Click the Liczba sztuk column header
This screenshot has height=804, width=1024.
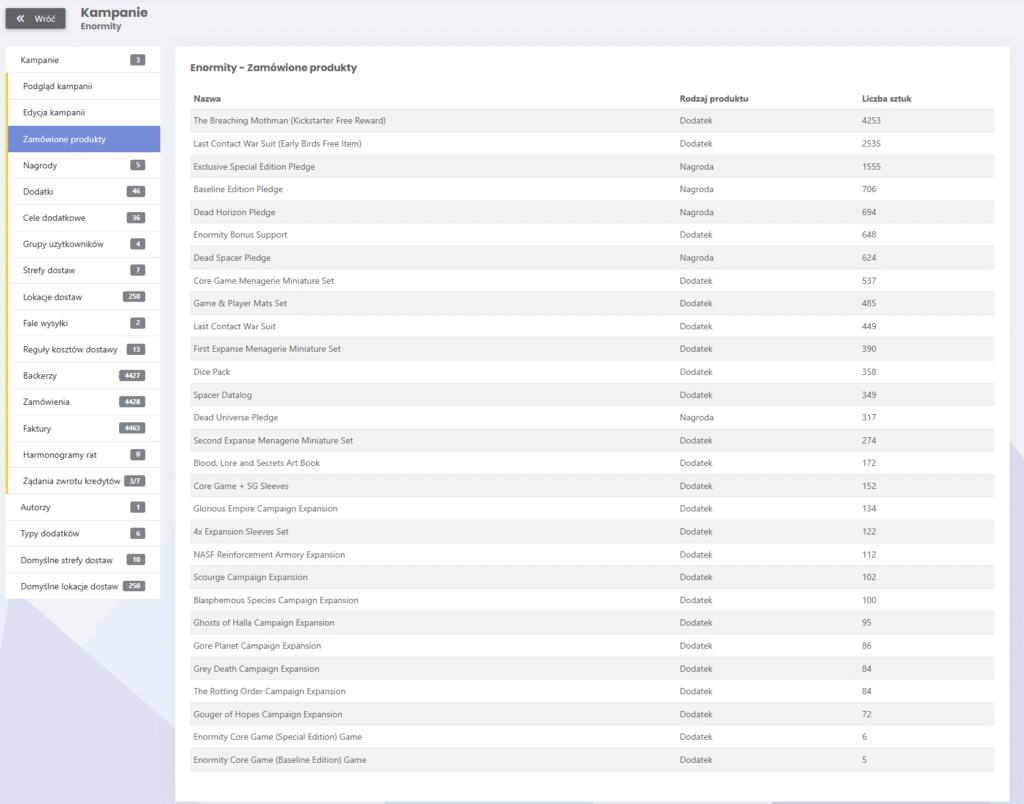point(886,99)
